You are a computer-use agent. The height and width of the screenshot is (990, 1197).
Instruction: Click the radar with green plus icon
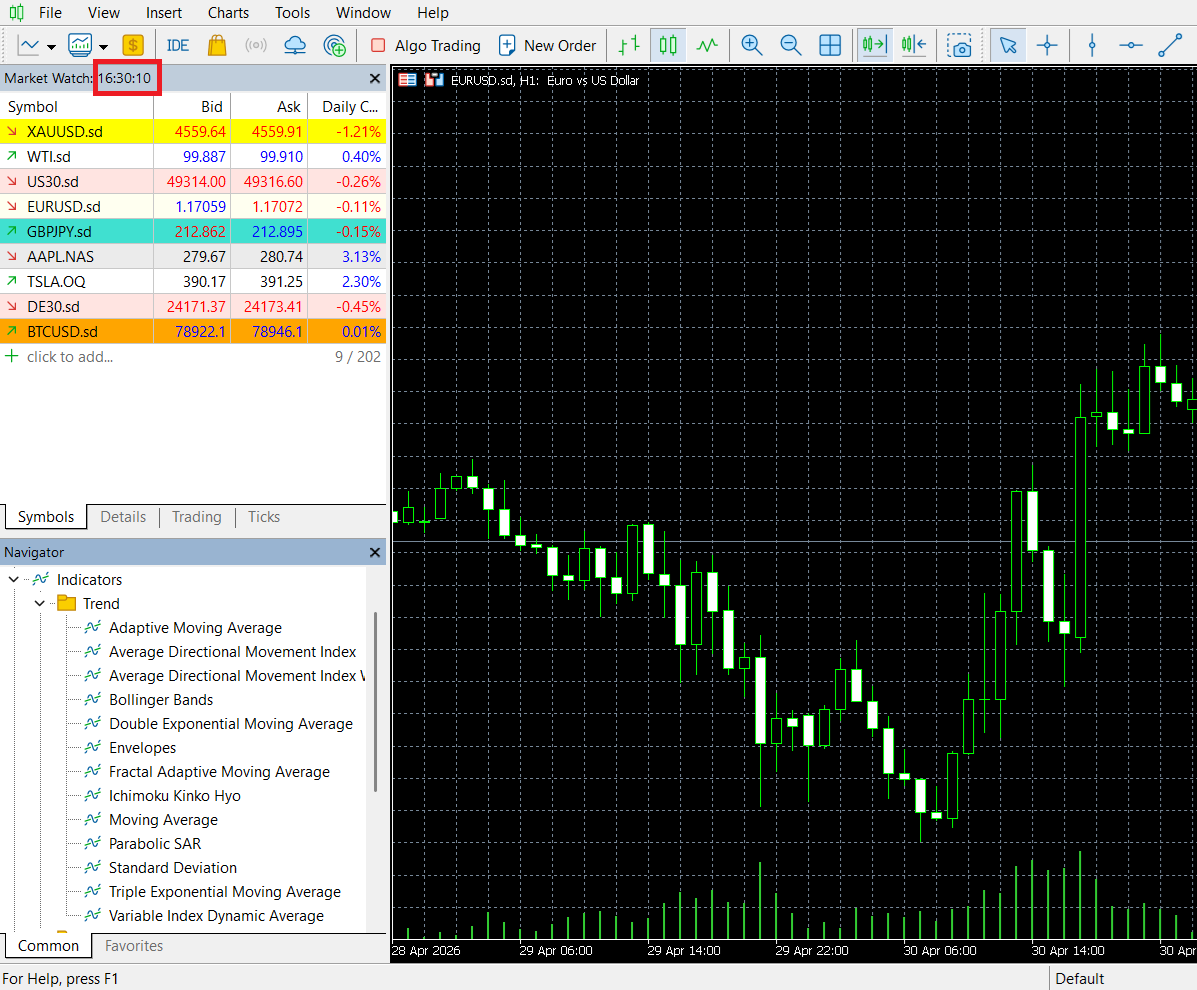pos(334,46)
